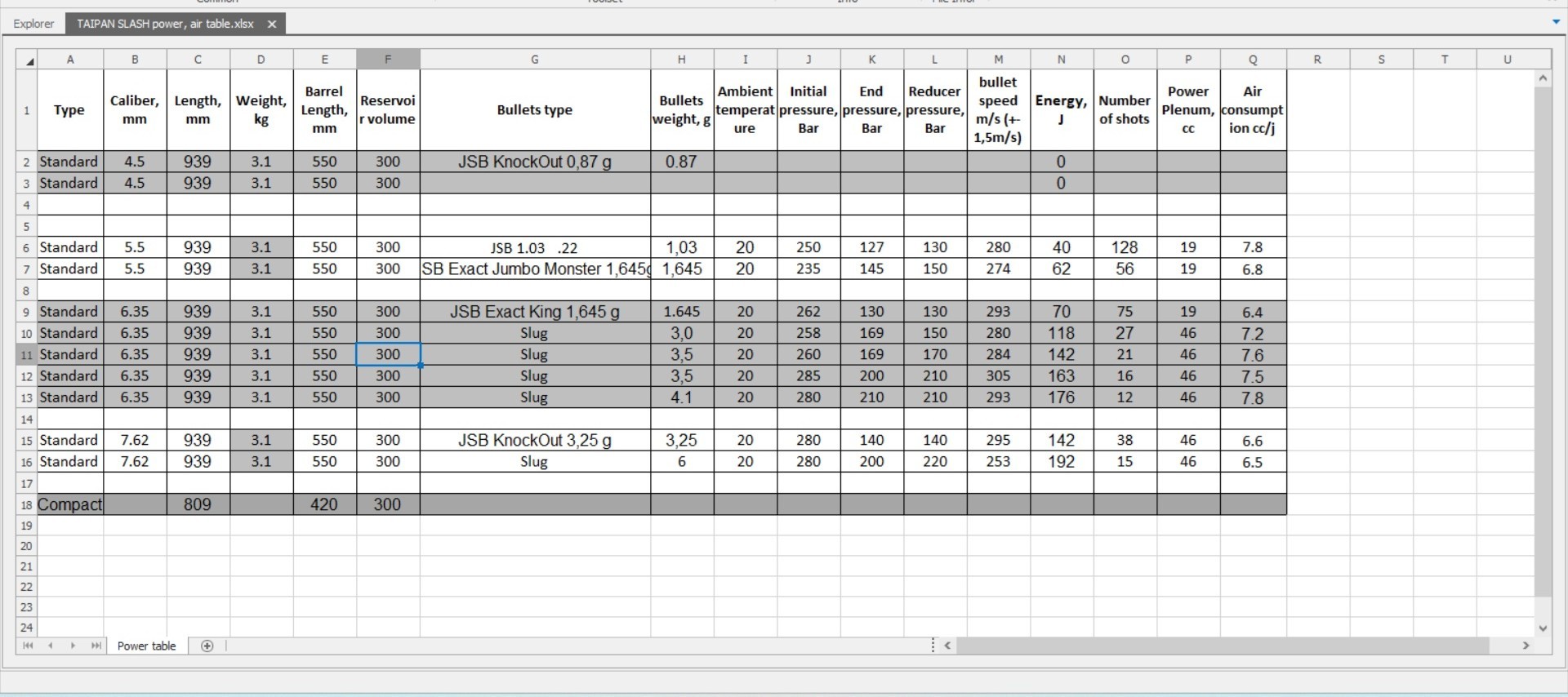Click the selected '300' cell in row 11

388,354
